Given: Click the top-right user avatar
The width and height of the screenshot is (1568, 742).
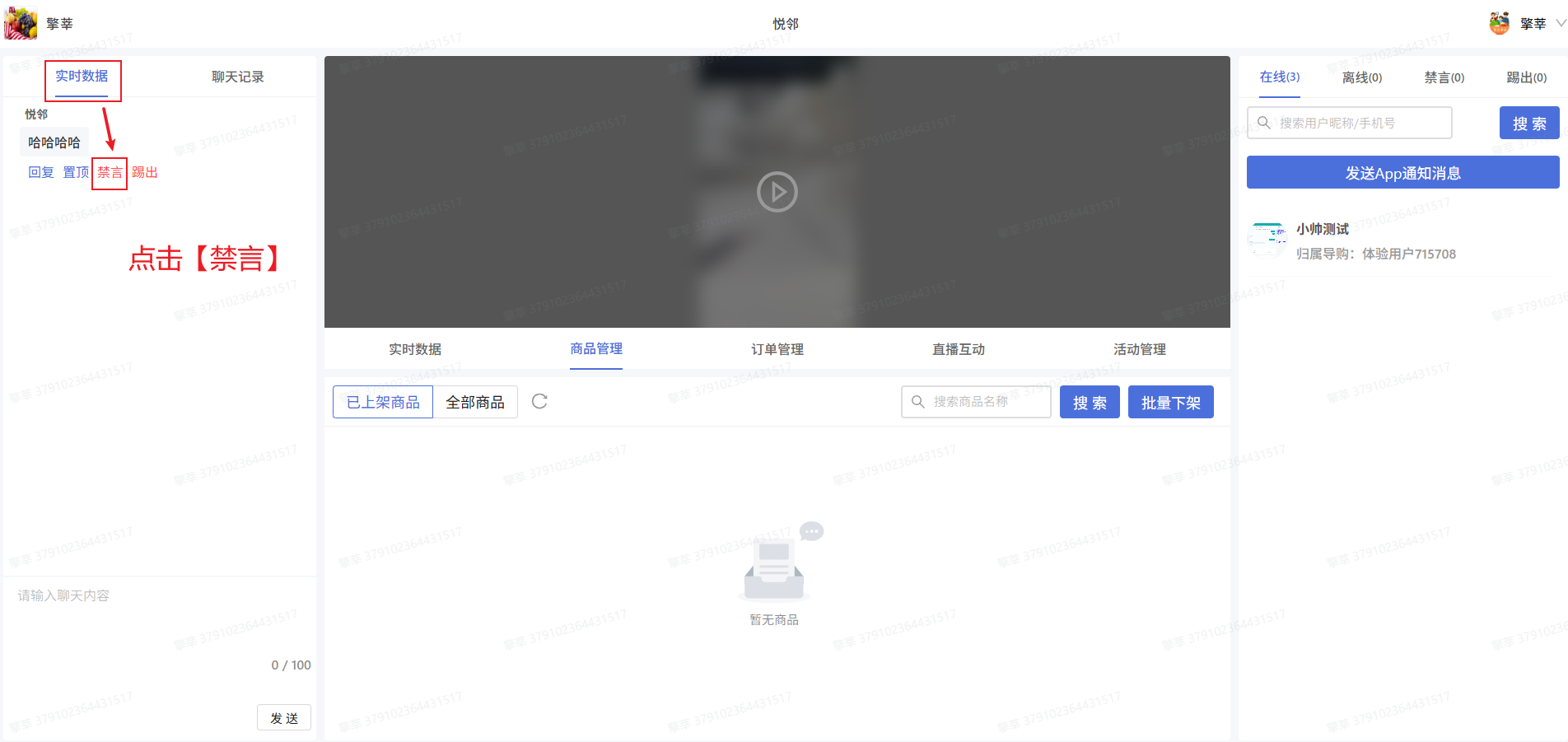Looking at the screenshot, I should [x=1499, y=23].
